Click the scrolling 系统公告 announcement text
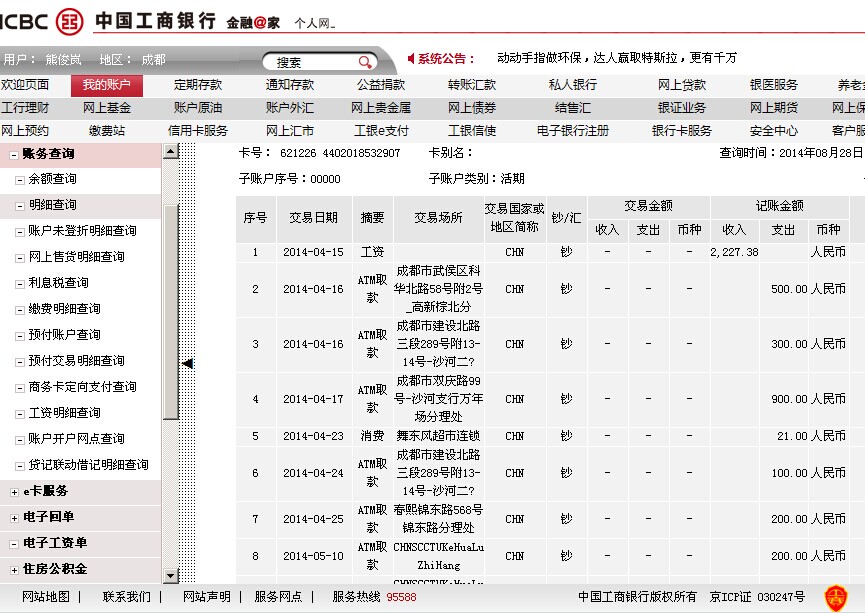This screenshot has width=865, height=613. [617, 58]
